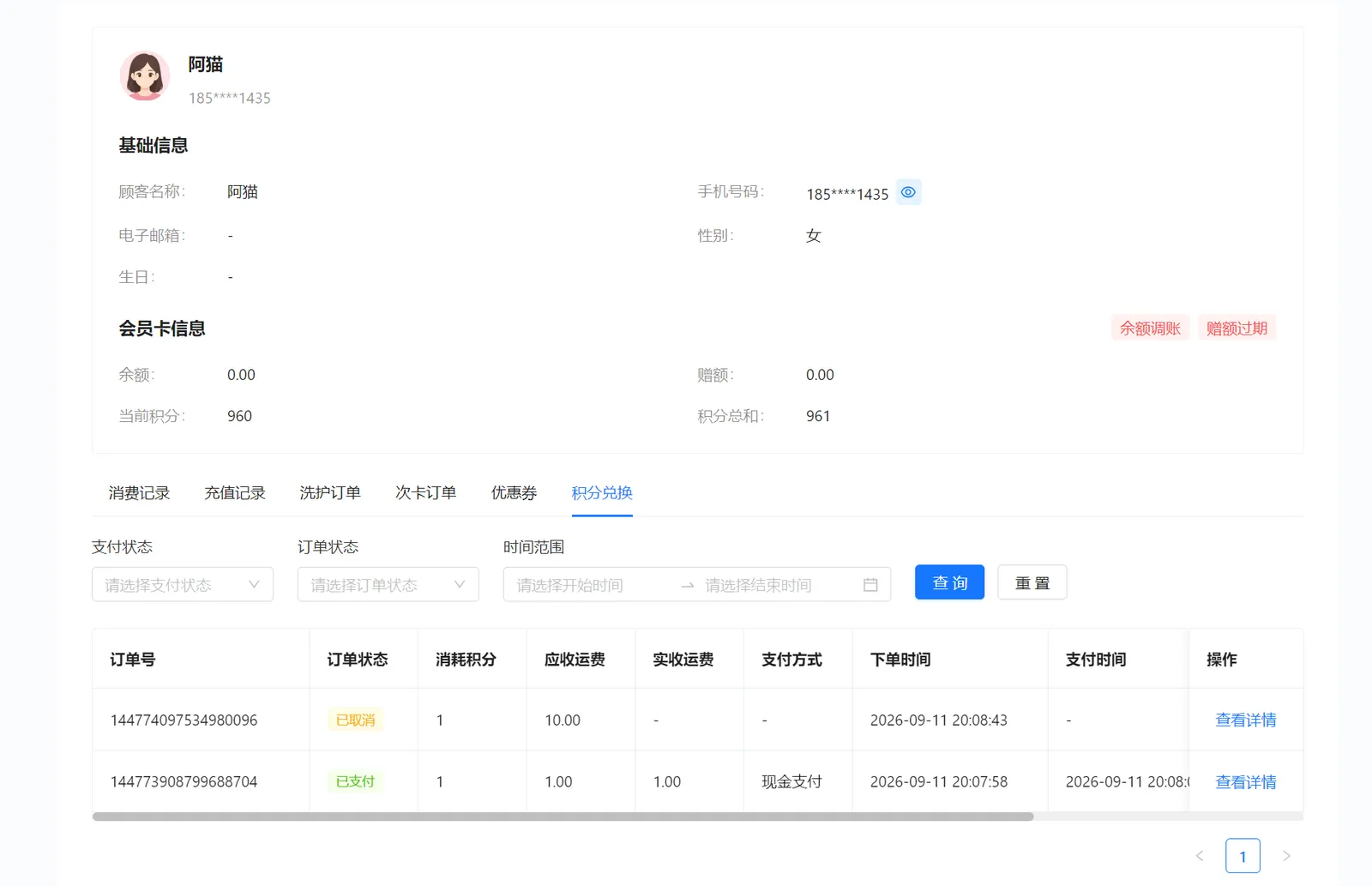Click the 已取消 status tag

pos(355,720)
